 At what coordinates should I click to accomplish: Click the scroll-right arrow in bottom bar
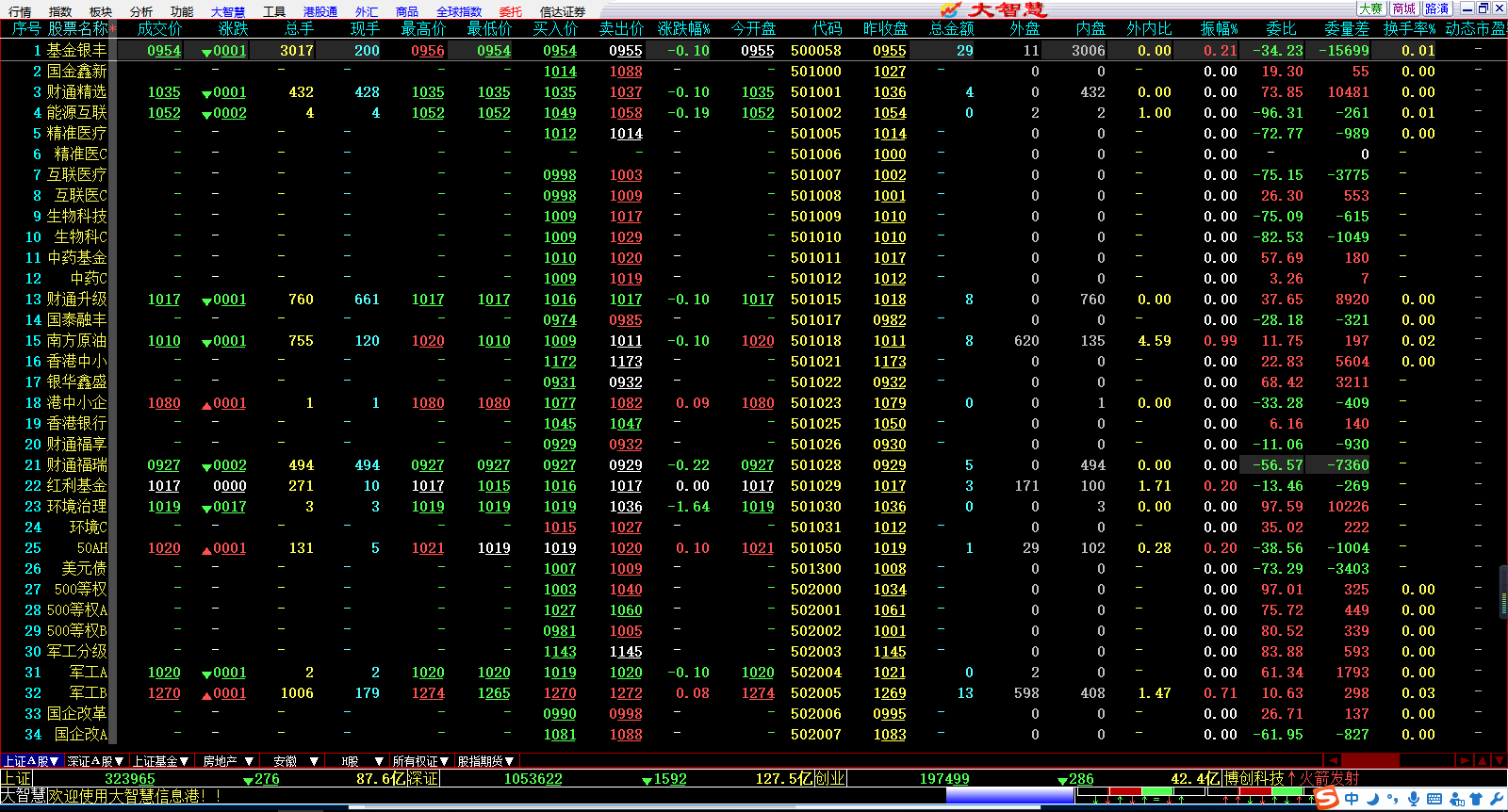(1464, 760)
